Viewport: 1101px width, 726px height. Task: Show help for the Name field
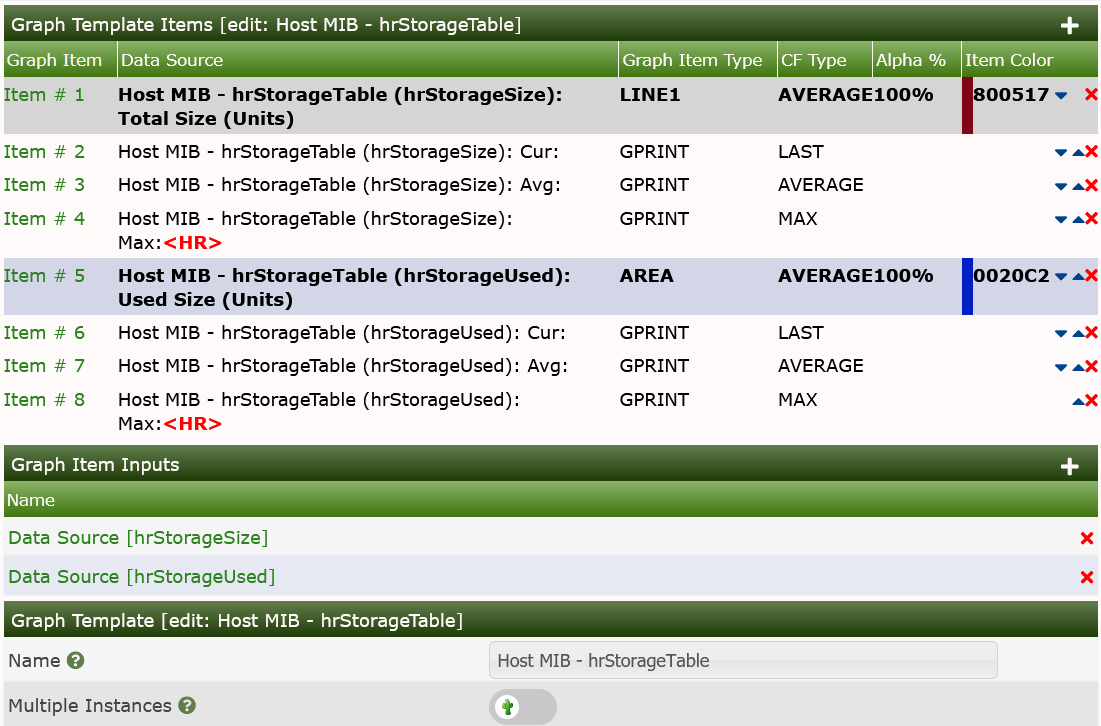75,661
